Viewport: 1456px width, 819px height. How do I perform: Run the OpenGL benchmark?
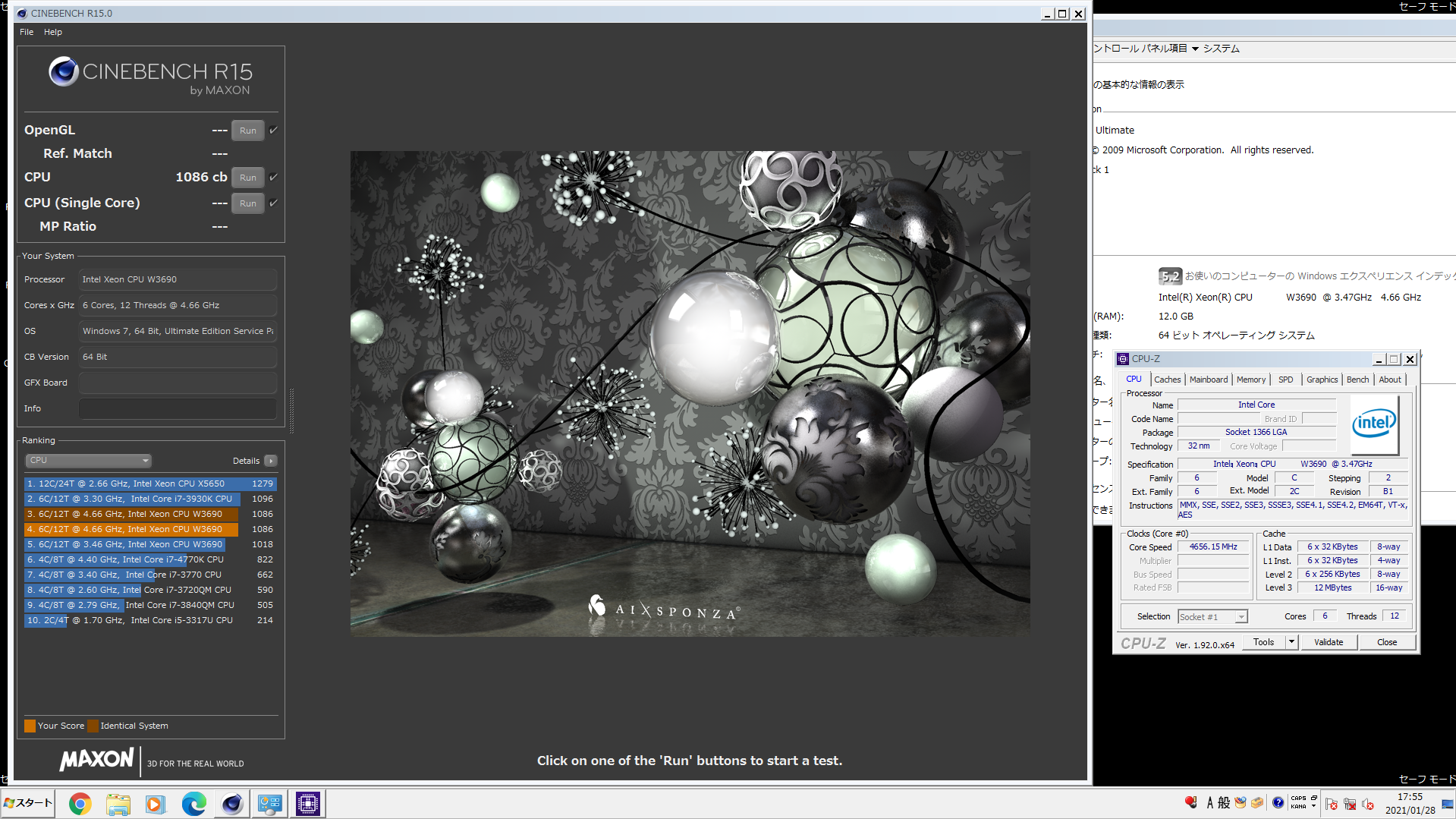click(247, 131)
